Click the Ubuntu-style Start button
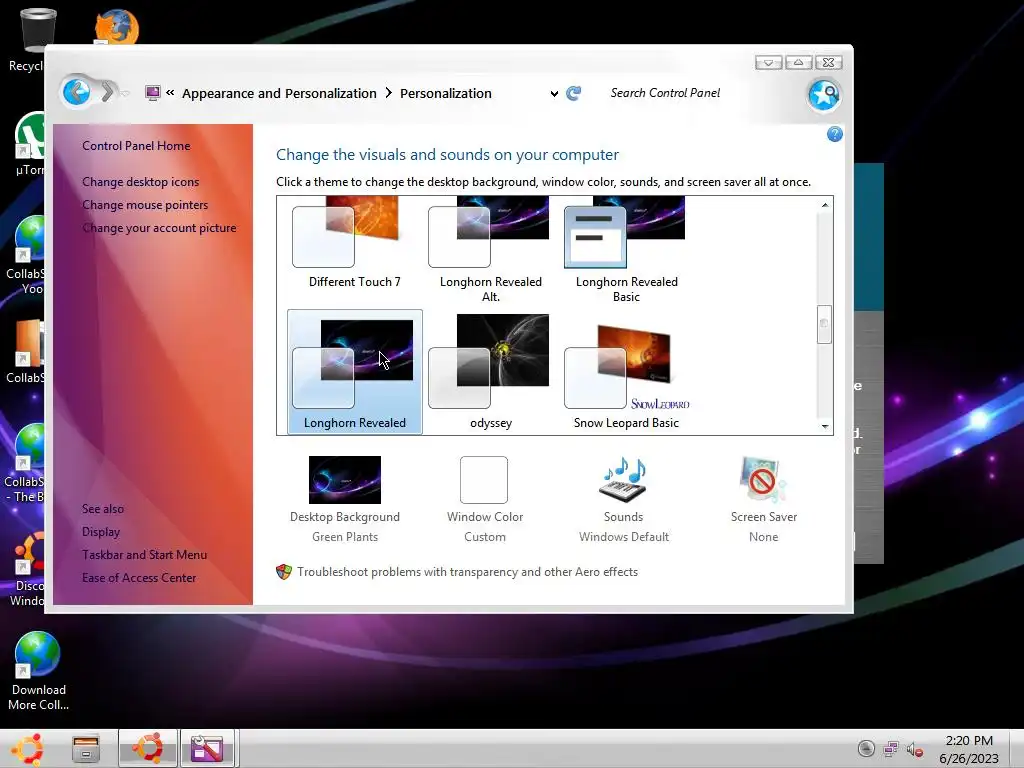Image resolution: width=1024 pixels, height=768 pixels. 27,749
